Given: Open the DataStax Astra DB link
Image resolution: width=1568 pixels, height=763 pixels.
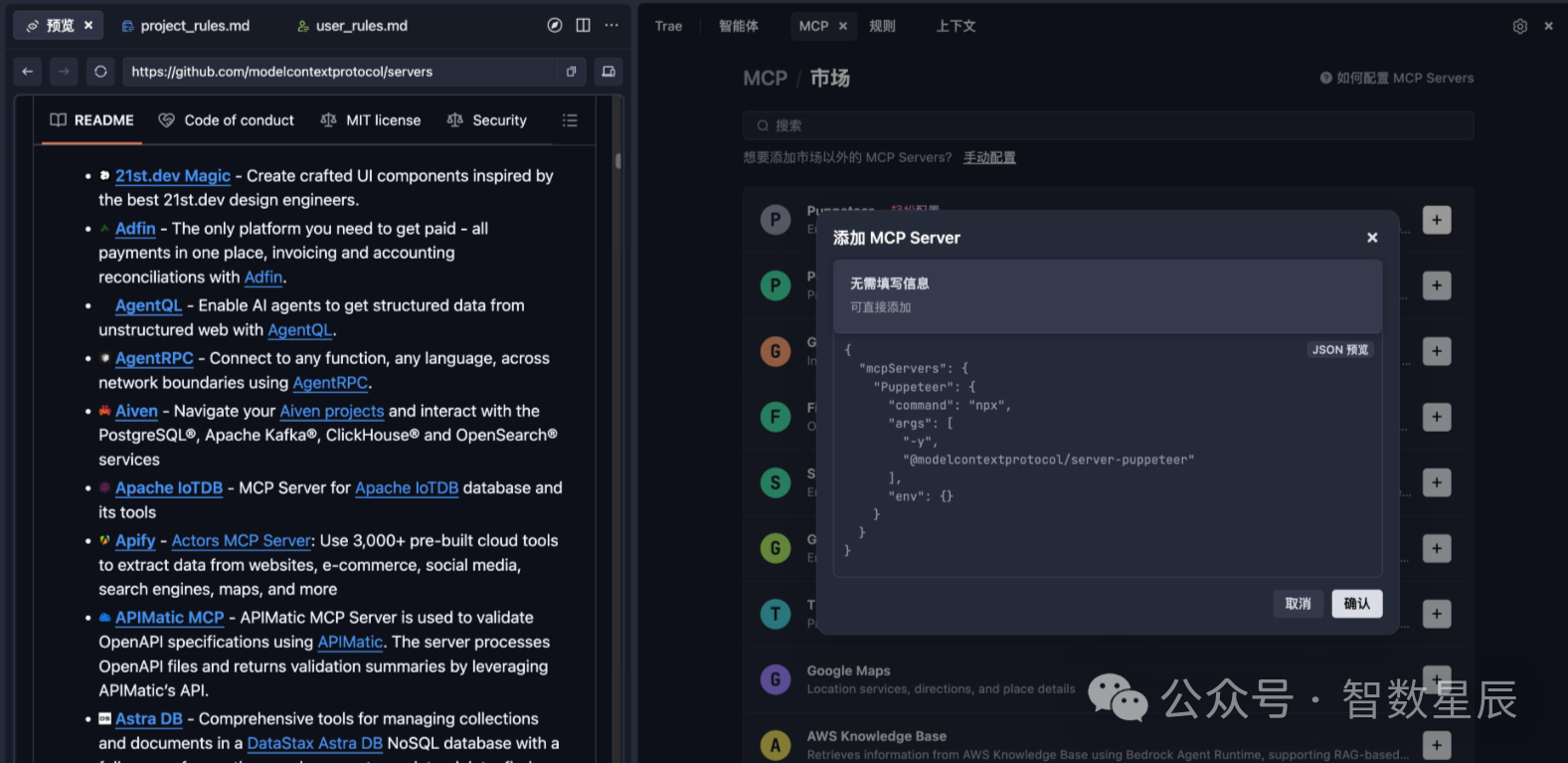Looking at the screenshot, I should [315, 743].
